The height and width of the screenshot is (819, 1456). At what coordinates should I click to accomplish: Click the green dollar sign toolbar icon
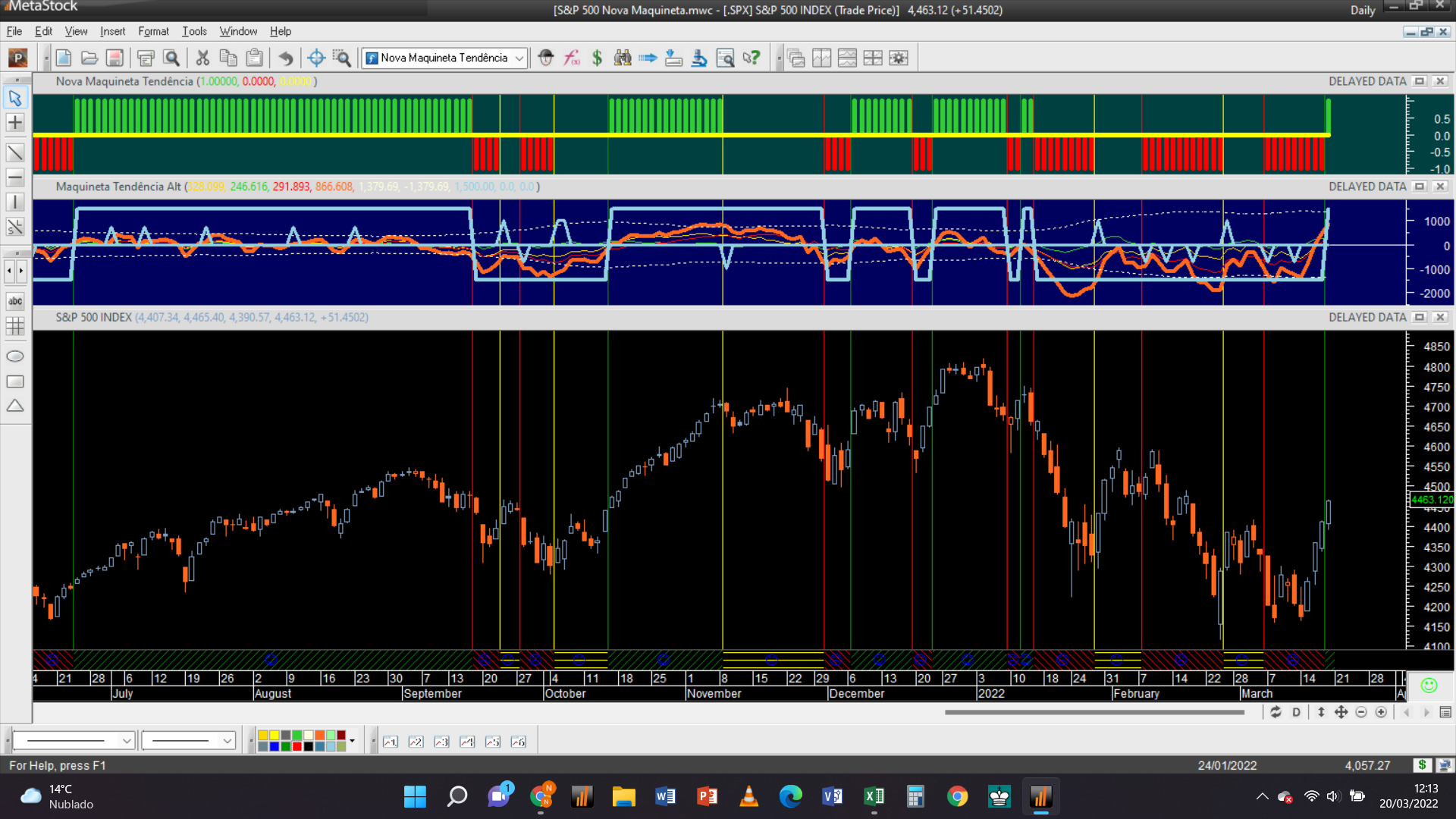[x=597, y=58]
